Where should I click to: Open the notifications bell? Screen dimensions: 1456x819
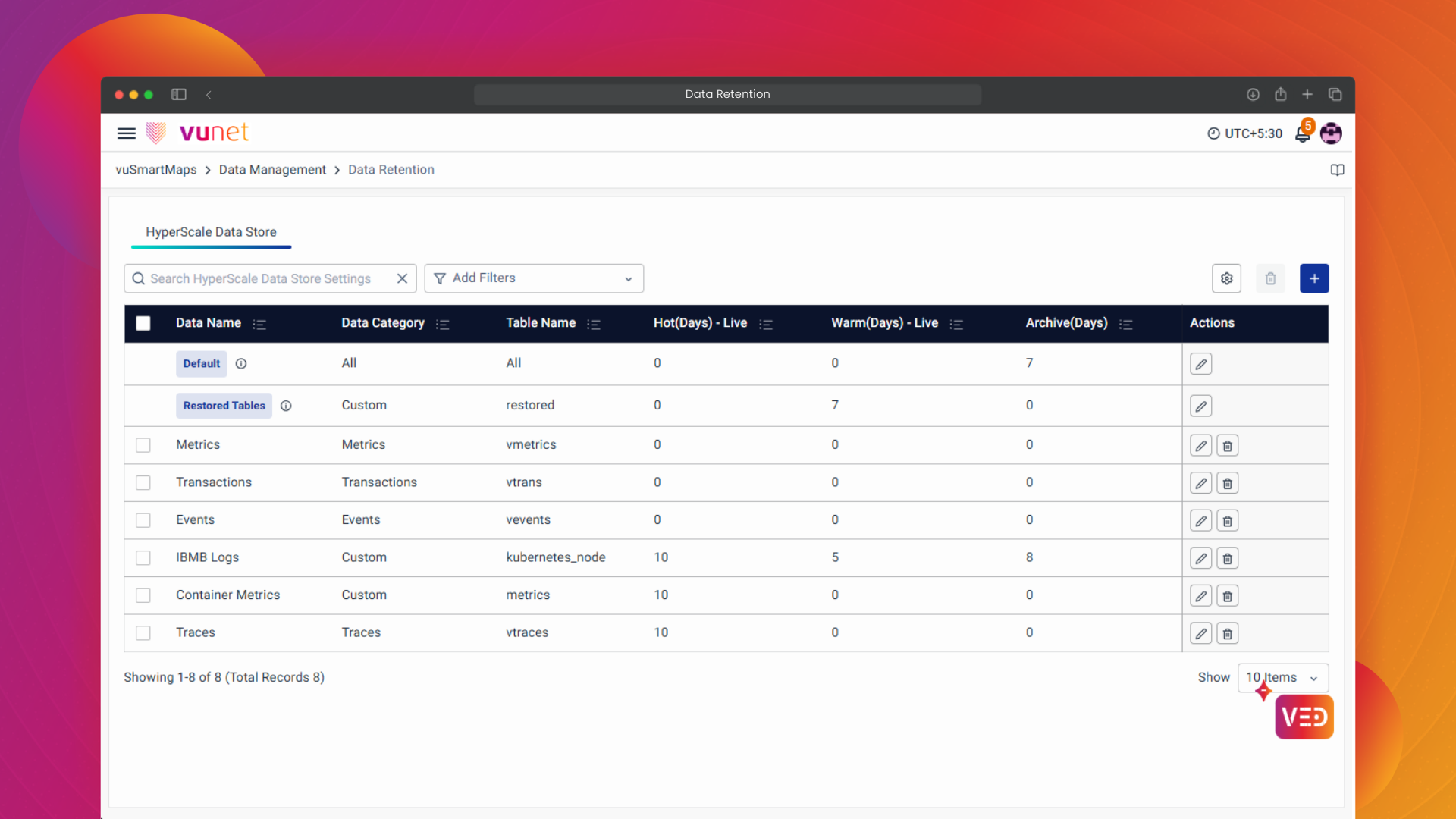point(1302,134)
